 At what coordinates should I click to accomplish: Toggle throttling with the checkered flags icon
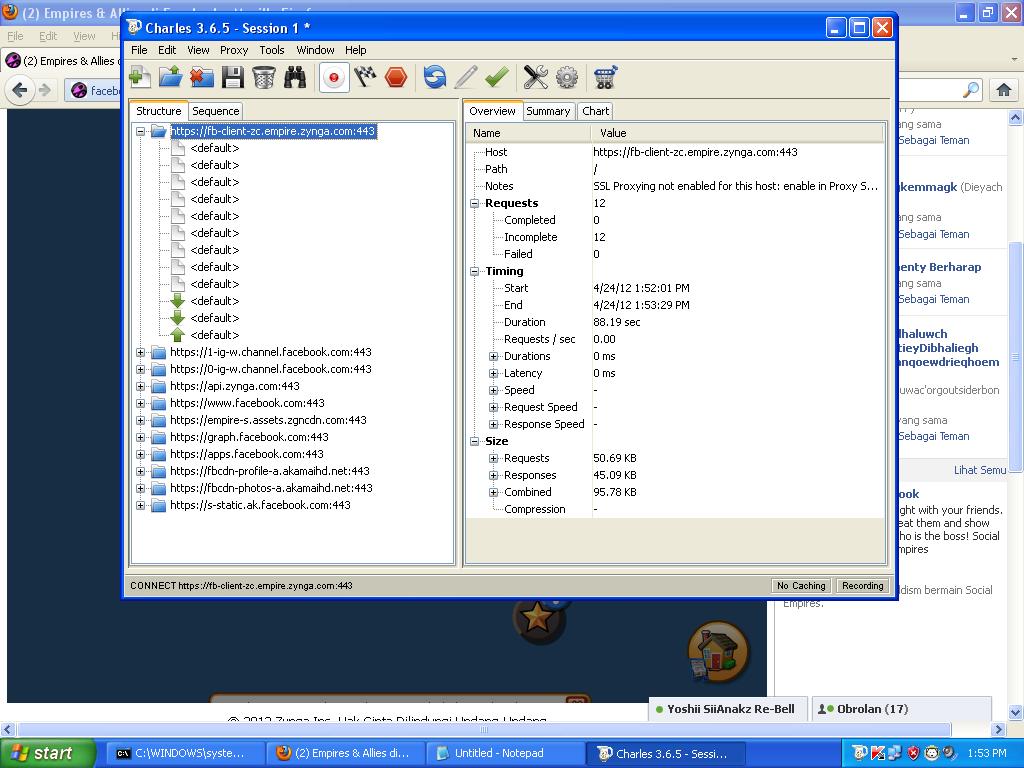[365, 78]
